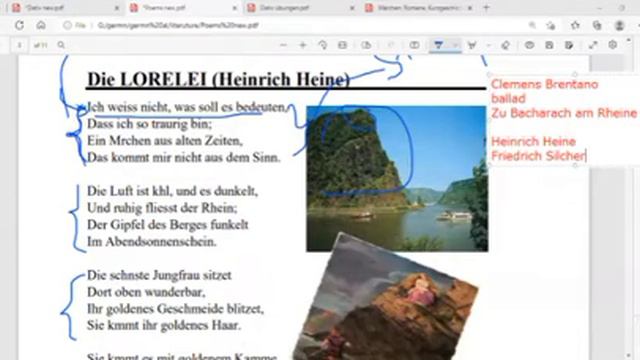The image size is (640, 360).
Task: Switch to the 'Dativ new.pdf' tab
Action: point(65,8)
